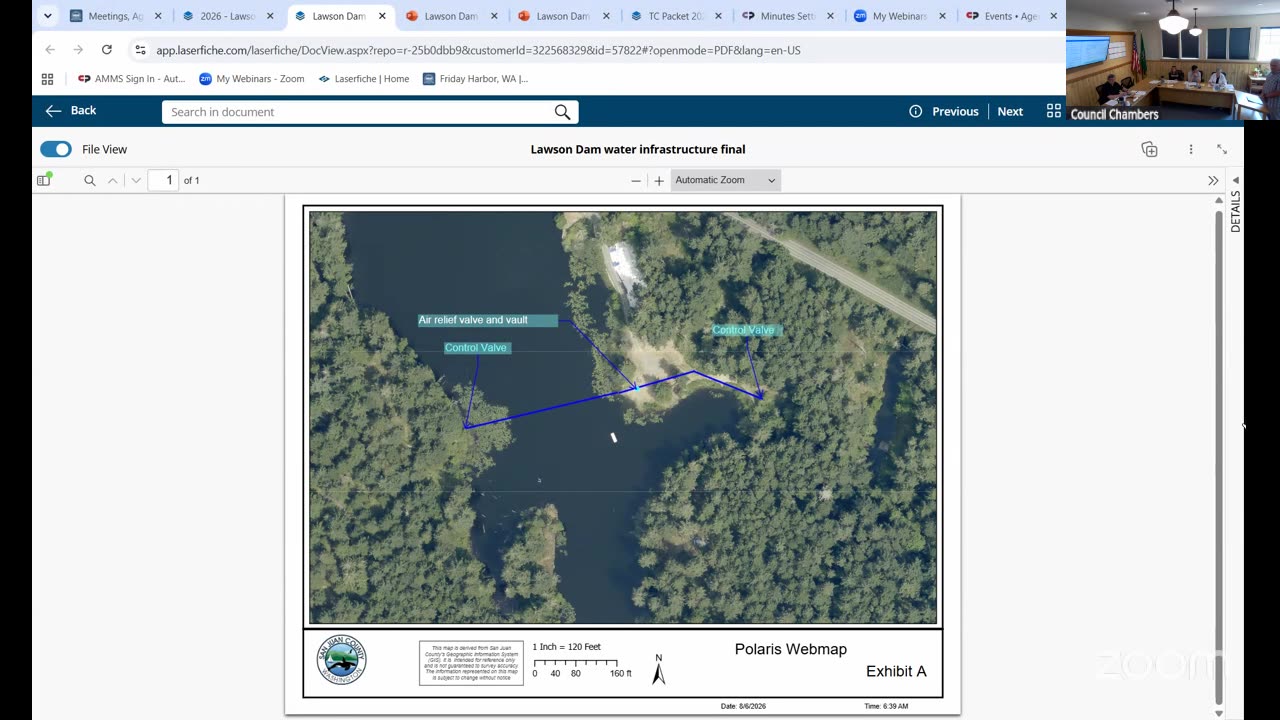Open the three-dot more options menu
The height and width of the screenshot is (720, 1280).
(x=1190, y=149)
